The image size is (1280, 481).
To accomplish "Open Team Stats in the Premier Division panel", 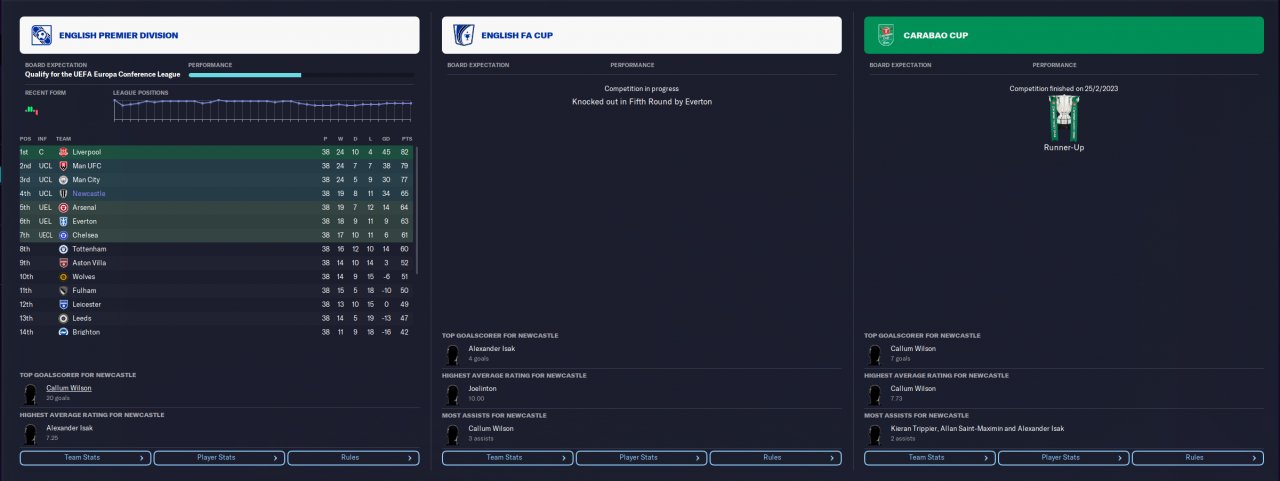I will pyautogui.click(x=85, y=458).
